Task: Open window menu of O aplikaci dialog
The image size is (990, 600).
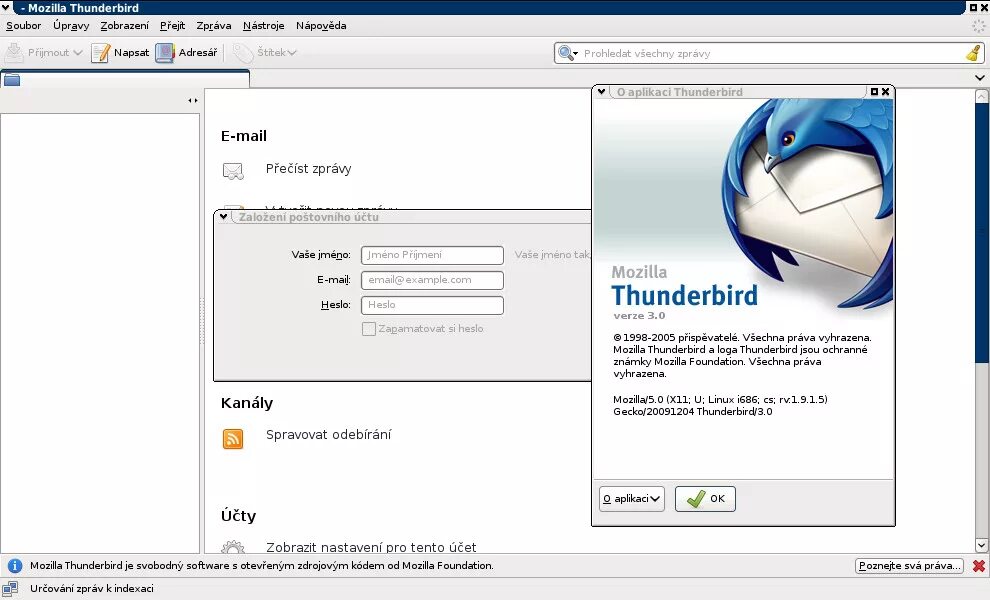Action: (601, 92)
